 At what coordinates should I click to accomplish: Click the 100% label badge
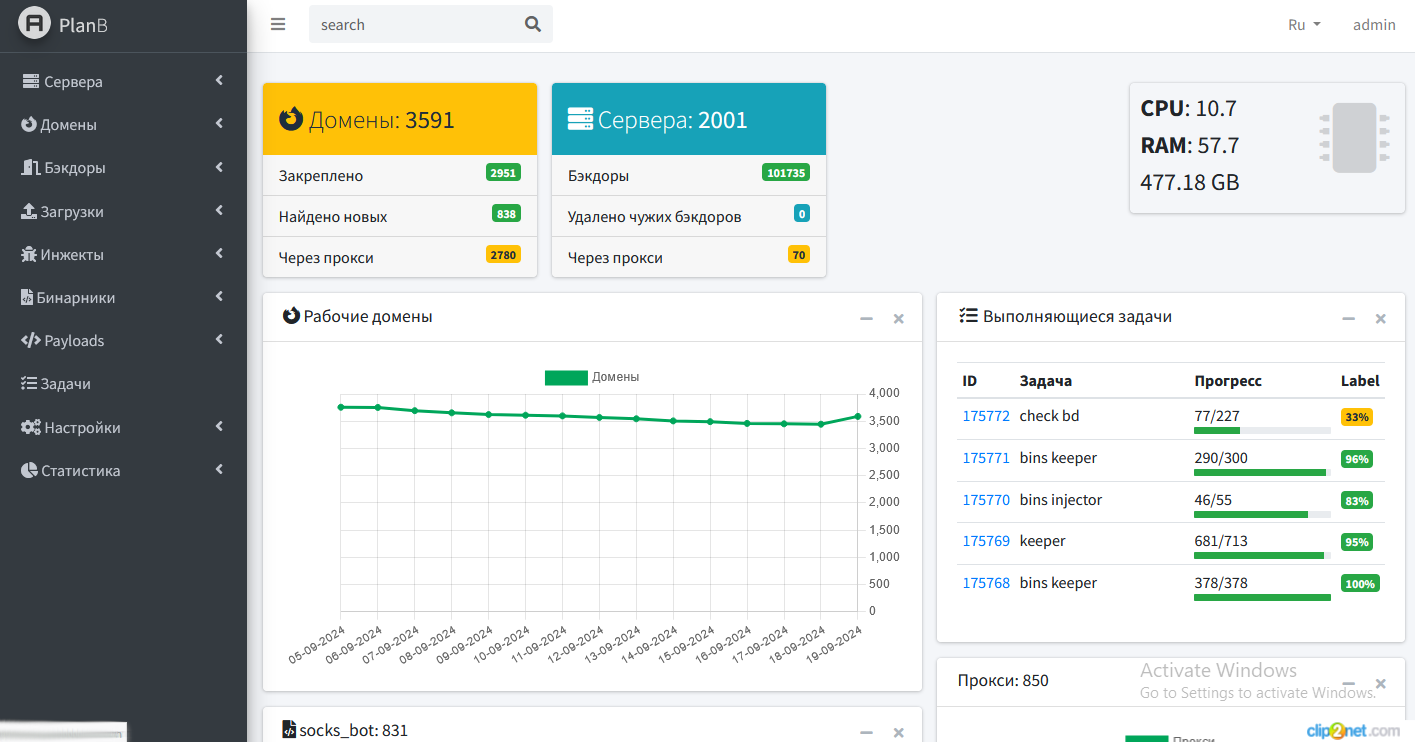1360,583
